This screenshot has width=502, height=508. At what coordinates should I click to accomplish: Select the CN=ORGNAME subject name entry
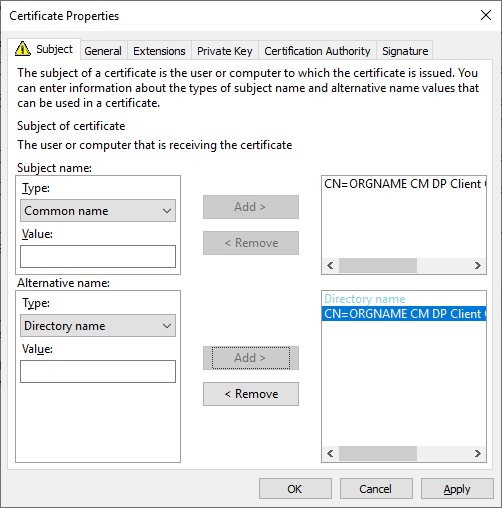pos(404,184)
